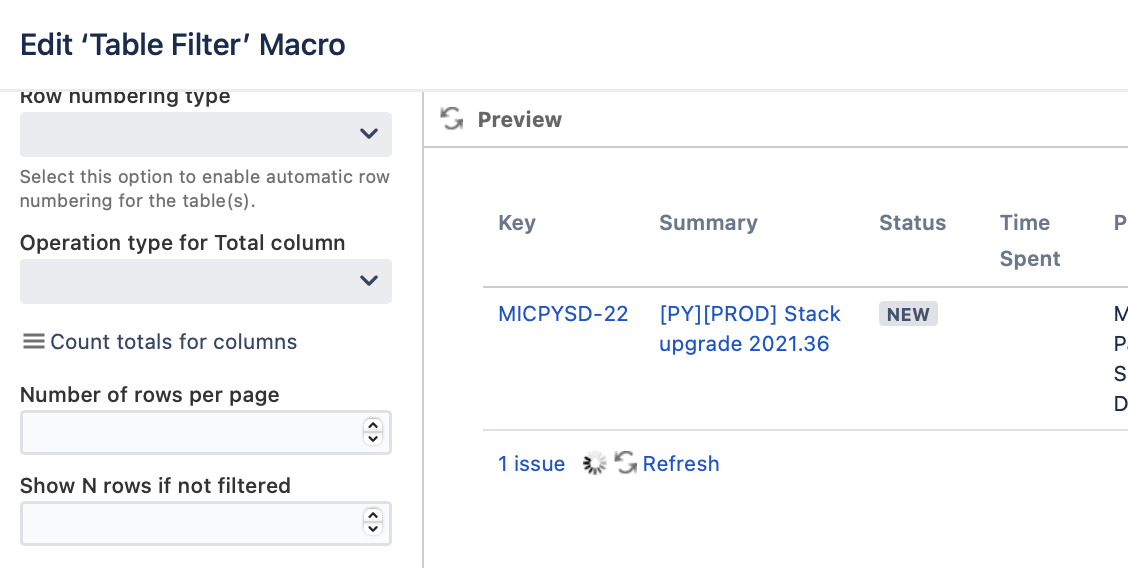Open the Row numbering type dropdown
The height and width of the screenshot is (568, 1128).
coord(206,134)
